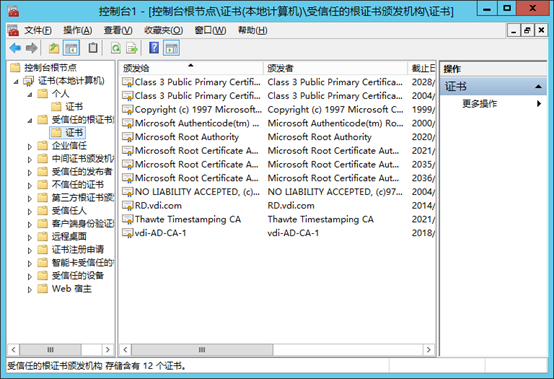Click right scroll arrow of certificate list
Image resolution: width=554 pixels, height=379 pixels.
coord(429,350)
